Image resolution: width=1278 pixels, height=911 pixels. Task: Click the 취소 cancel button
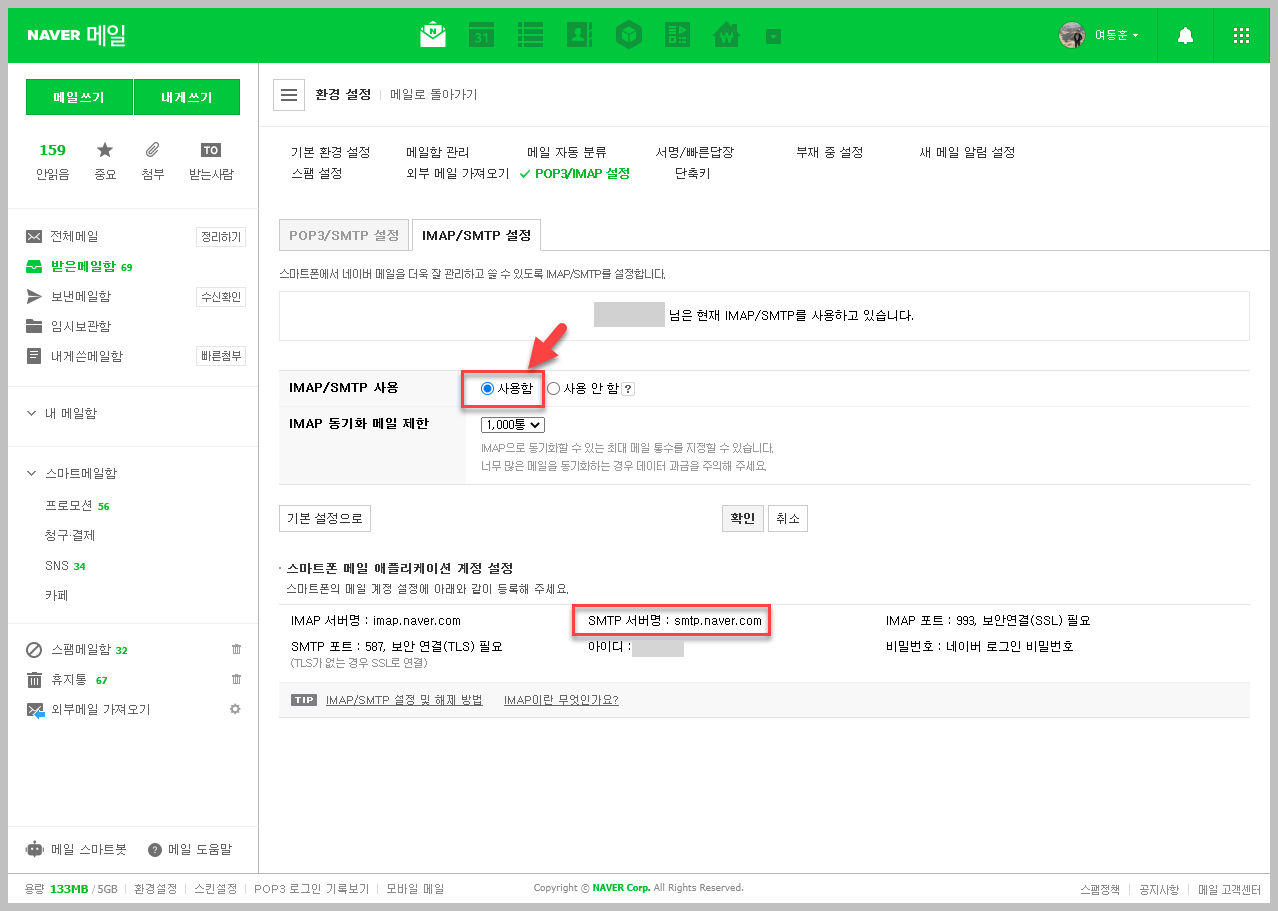(788, 518)
